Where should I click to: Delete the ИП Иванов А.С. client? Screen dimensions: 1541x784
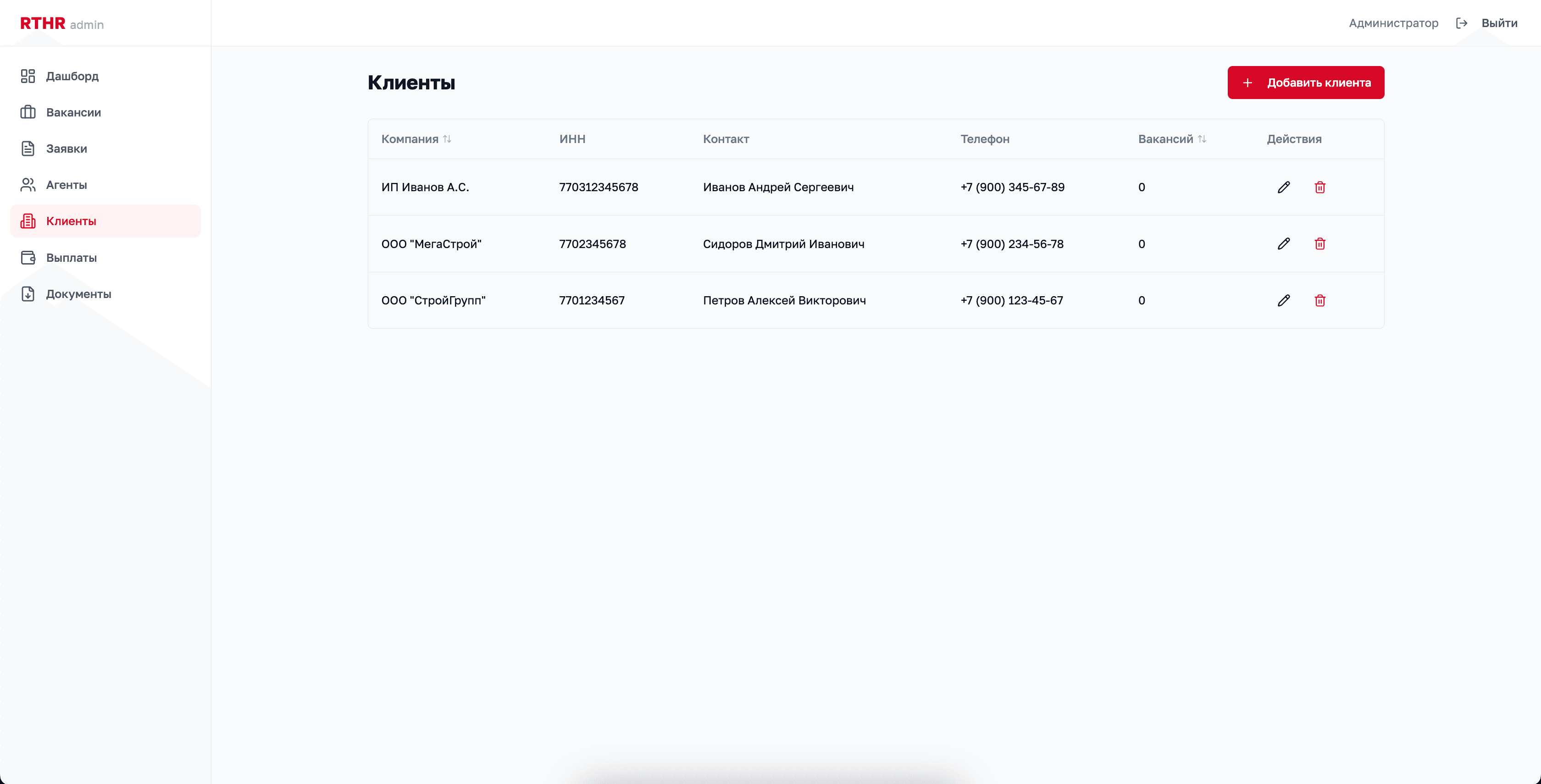(1319, 187)
